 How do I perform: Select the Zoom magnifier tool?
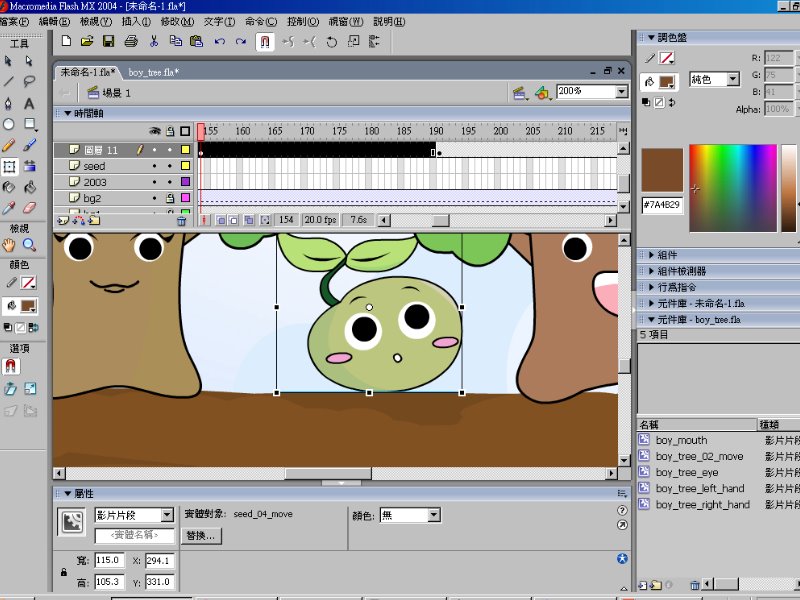coord(29,245)
